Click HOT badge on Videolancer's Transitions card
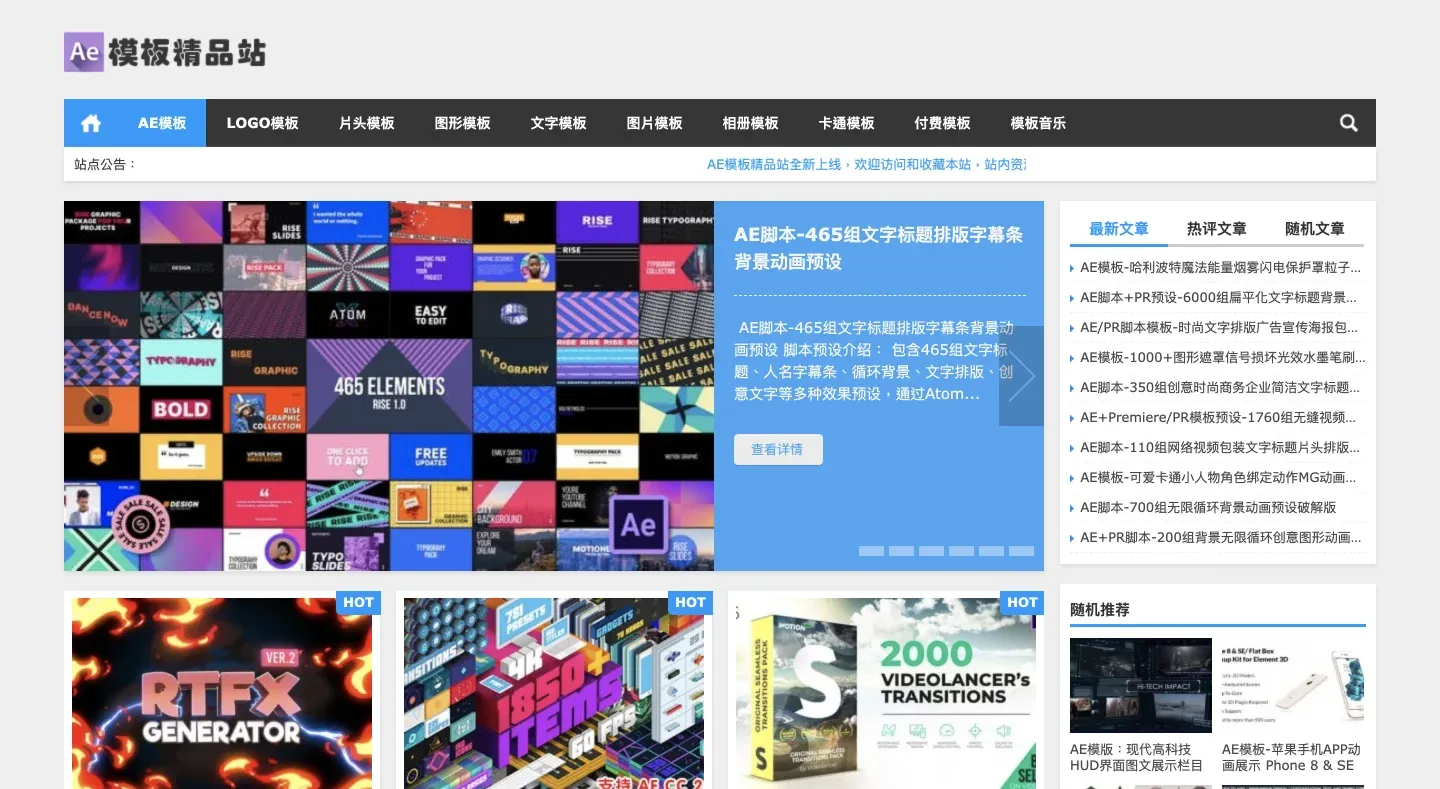The image size is (1440, 789). pos(1022,602)
